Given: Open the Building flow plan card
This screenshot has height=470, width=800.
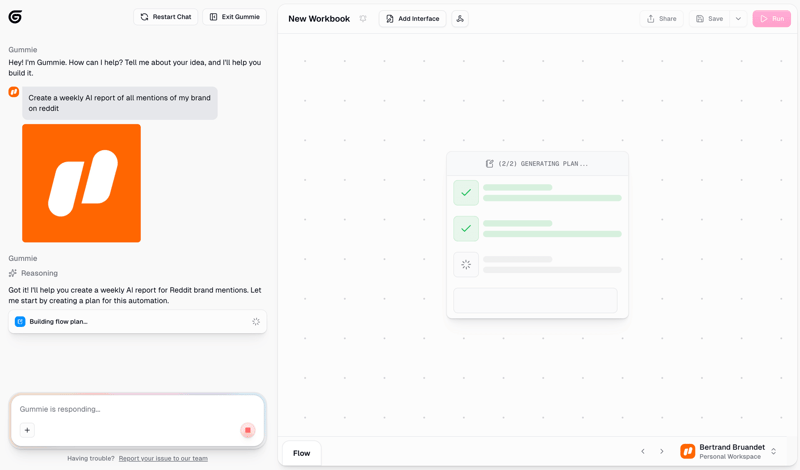Looking at the screenshot, I should click(x=137, y=321).
